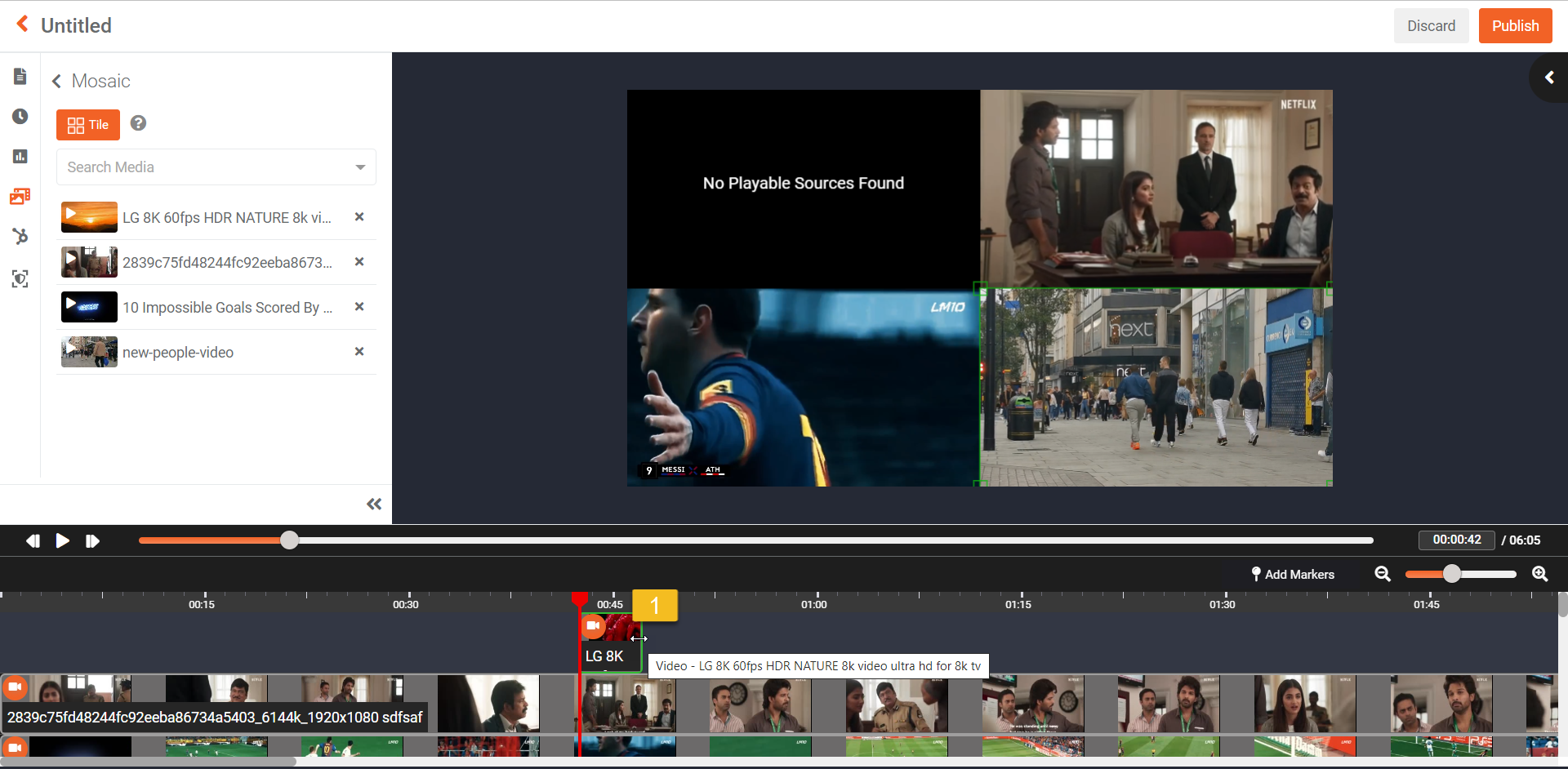
Task: Collapse the left panel with double chevron
Action: point(374,505)
